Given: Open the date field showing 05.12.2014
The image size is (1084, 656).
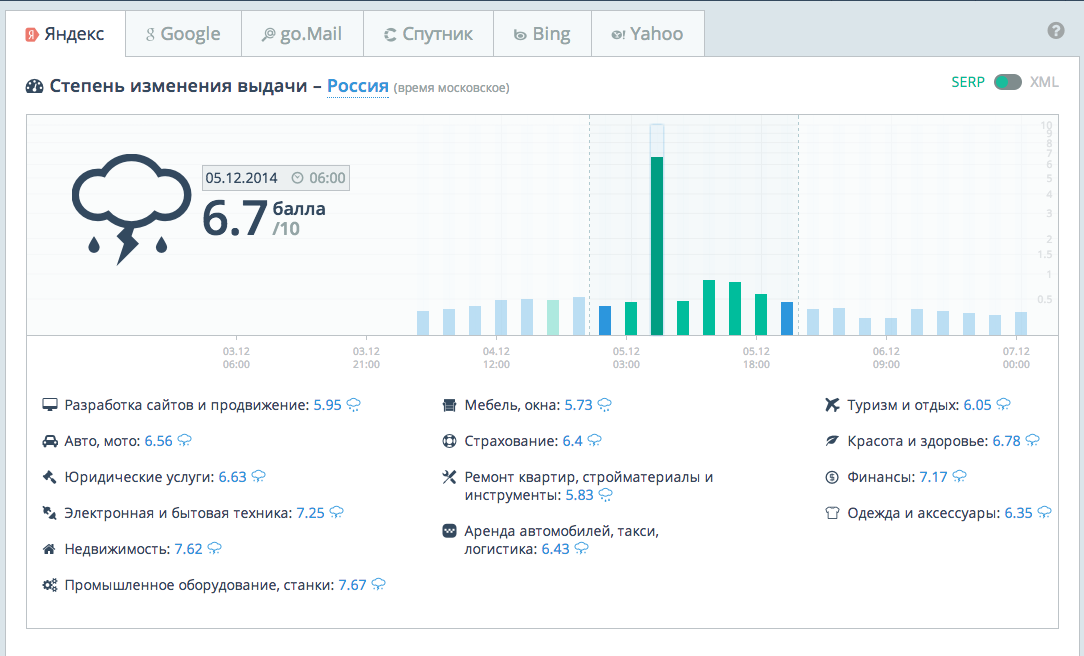Looking at the screenshot, I should point(241,178).
